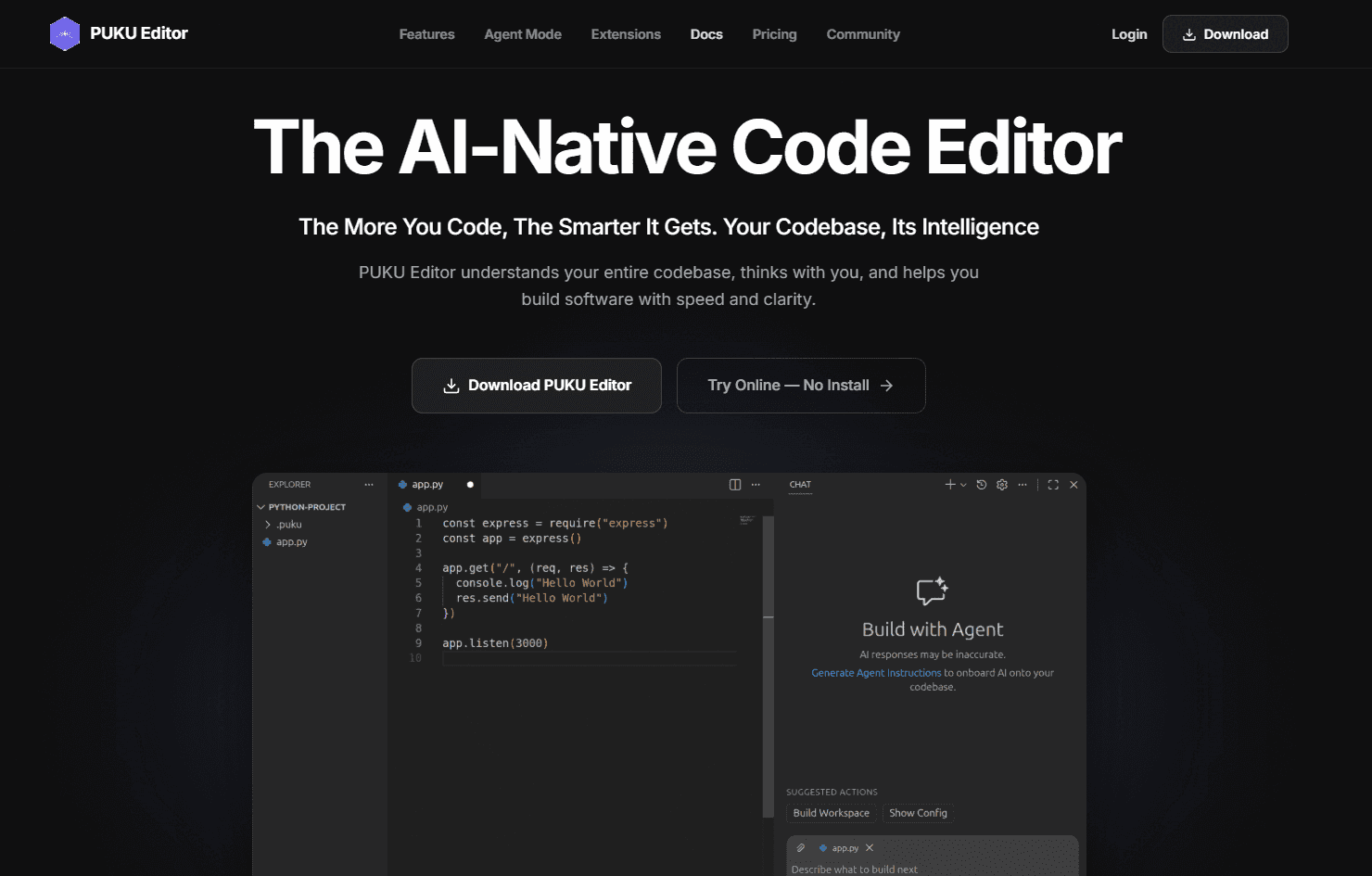Click the unsaved dot on app.py tab

pos(470,485)
